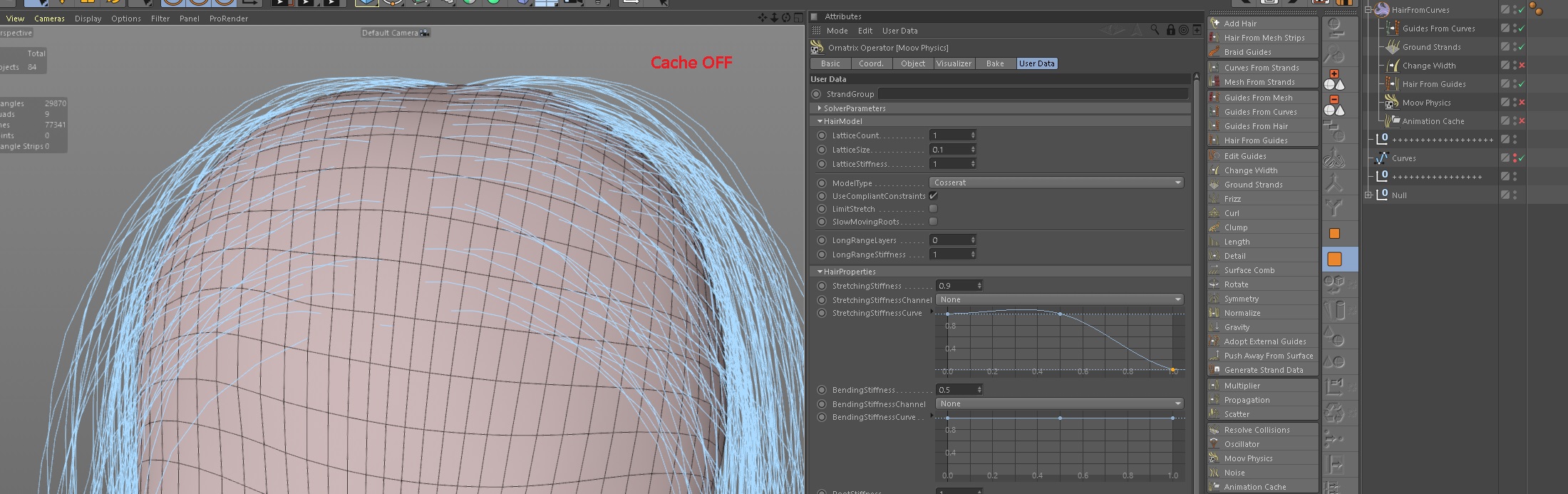Click the Push Away From Surface button
Screen dimensions: 1568x494
pos(1268,356)
